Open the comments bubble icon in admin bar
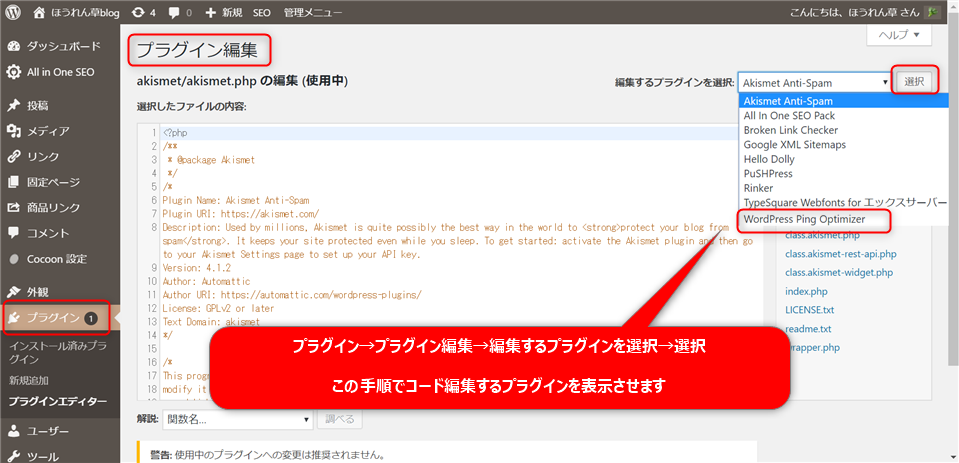Image resolution: width=959 pixels, height=463 pixels. (174, 12)
